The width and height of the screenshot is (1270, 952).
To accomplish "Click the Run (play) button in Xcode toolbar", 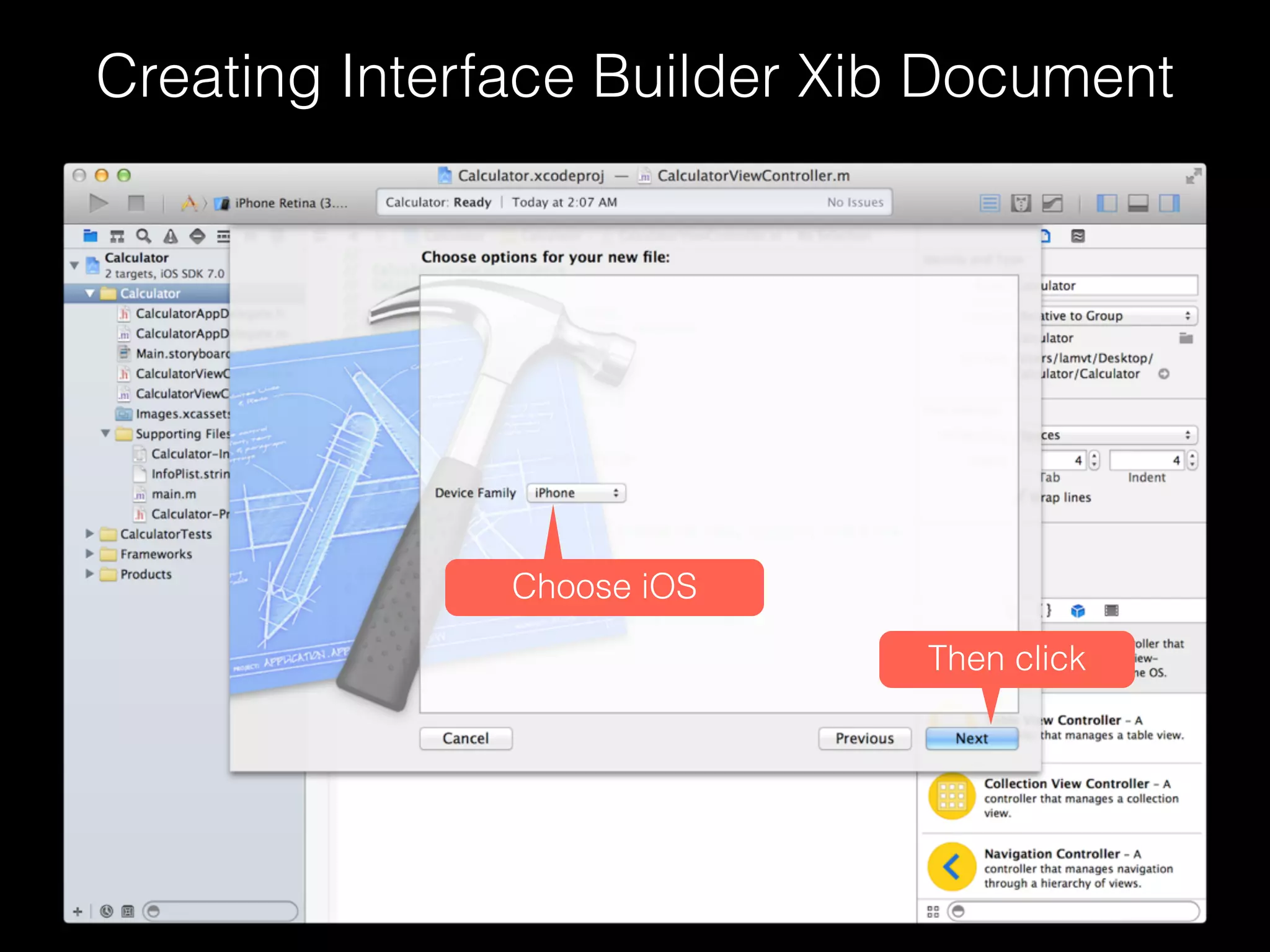I will [x=98, y=203].
